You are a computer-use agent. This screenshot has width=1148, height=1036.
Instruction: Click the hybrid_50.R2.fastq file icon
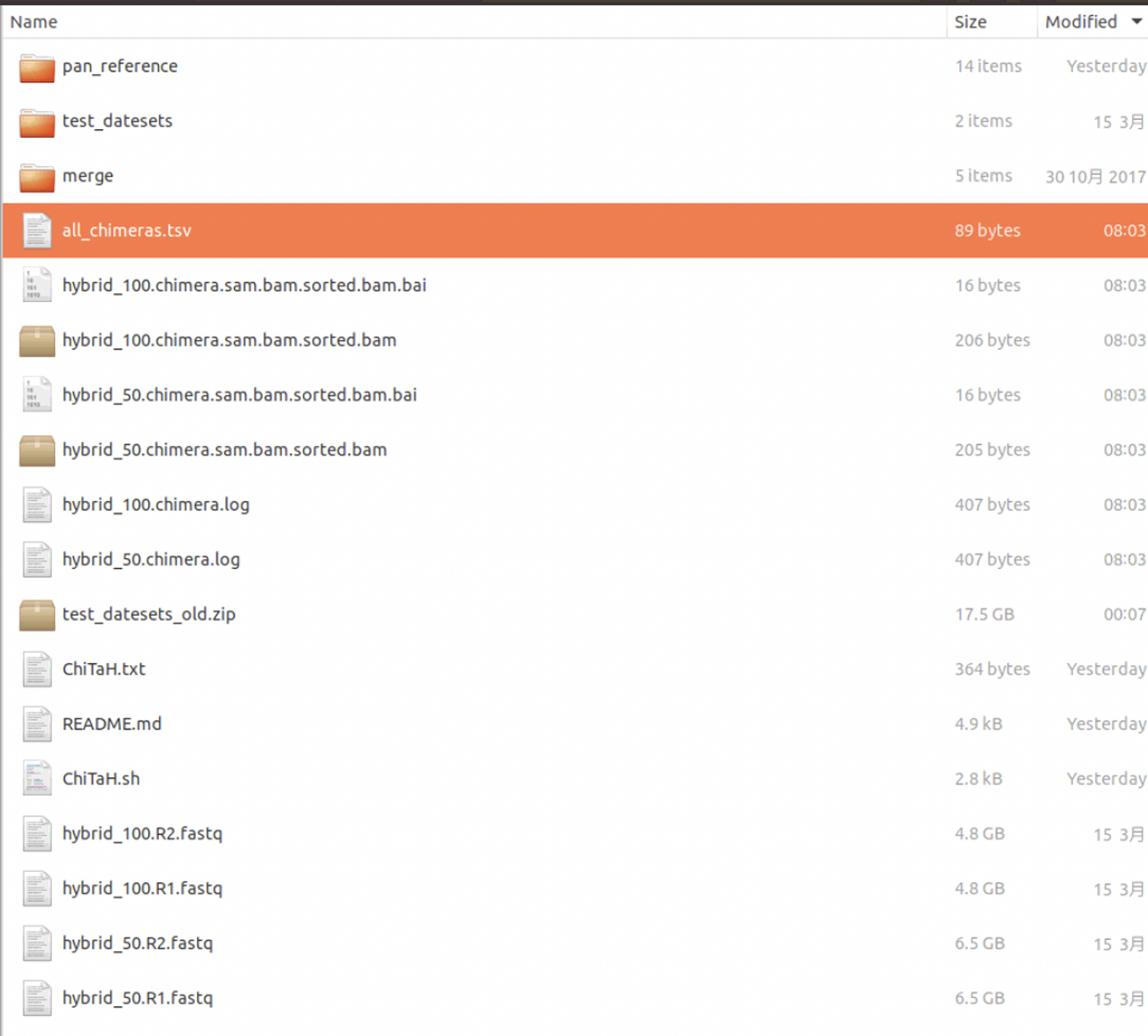[x=37, y=943]
